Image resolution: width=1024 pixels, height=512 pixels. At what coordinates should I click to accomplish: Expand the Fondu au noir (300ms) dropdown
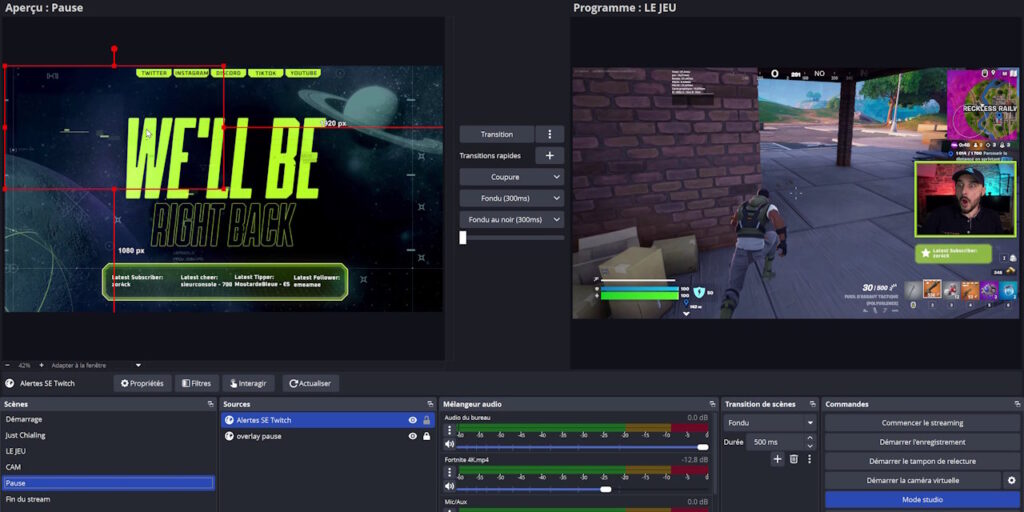tap(556, 219)
